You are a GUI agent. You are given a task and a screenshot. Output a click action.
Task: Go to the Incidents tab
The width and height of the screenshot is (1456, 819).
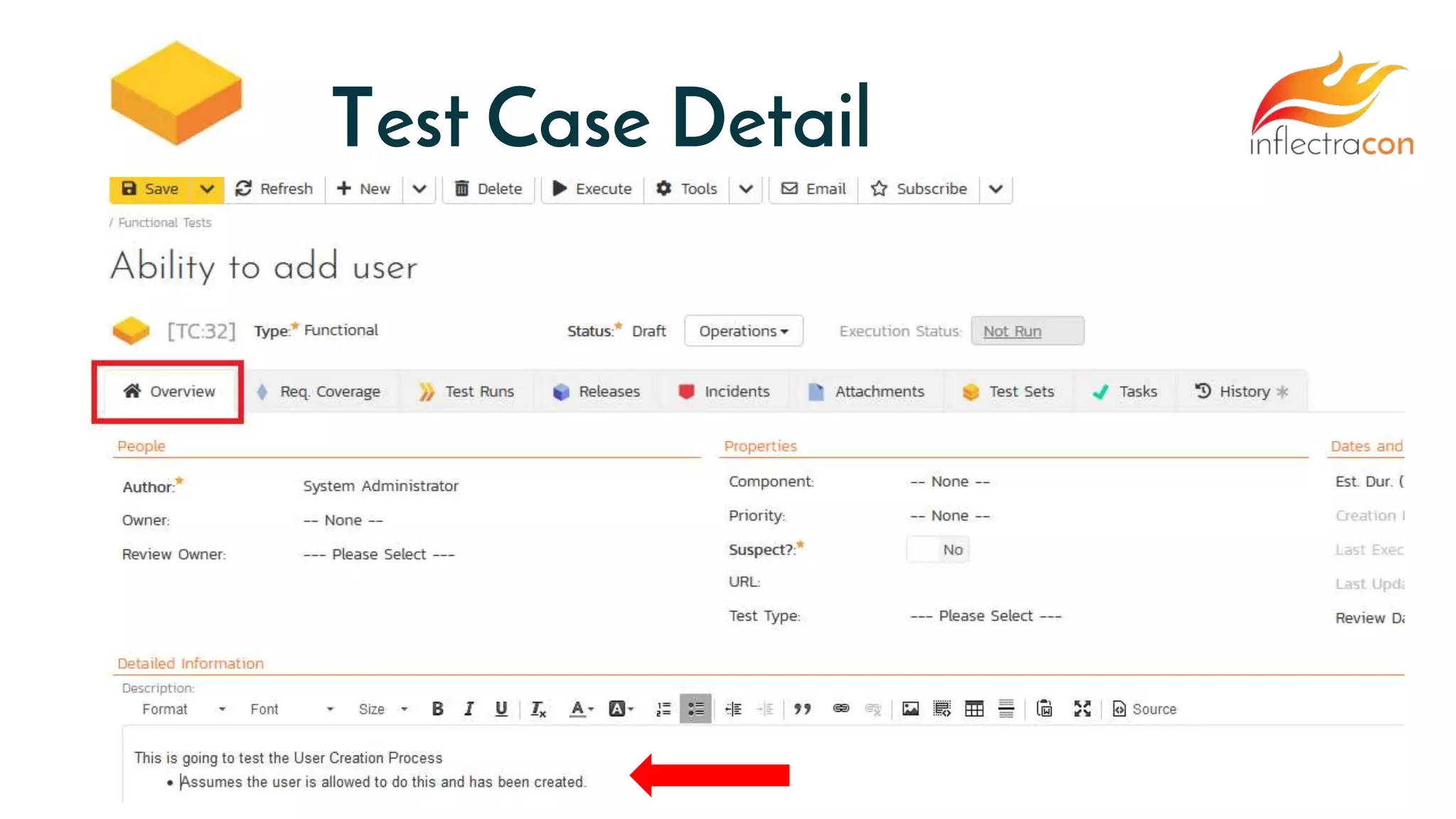point(724,392)
